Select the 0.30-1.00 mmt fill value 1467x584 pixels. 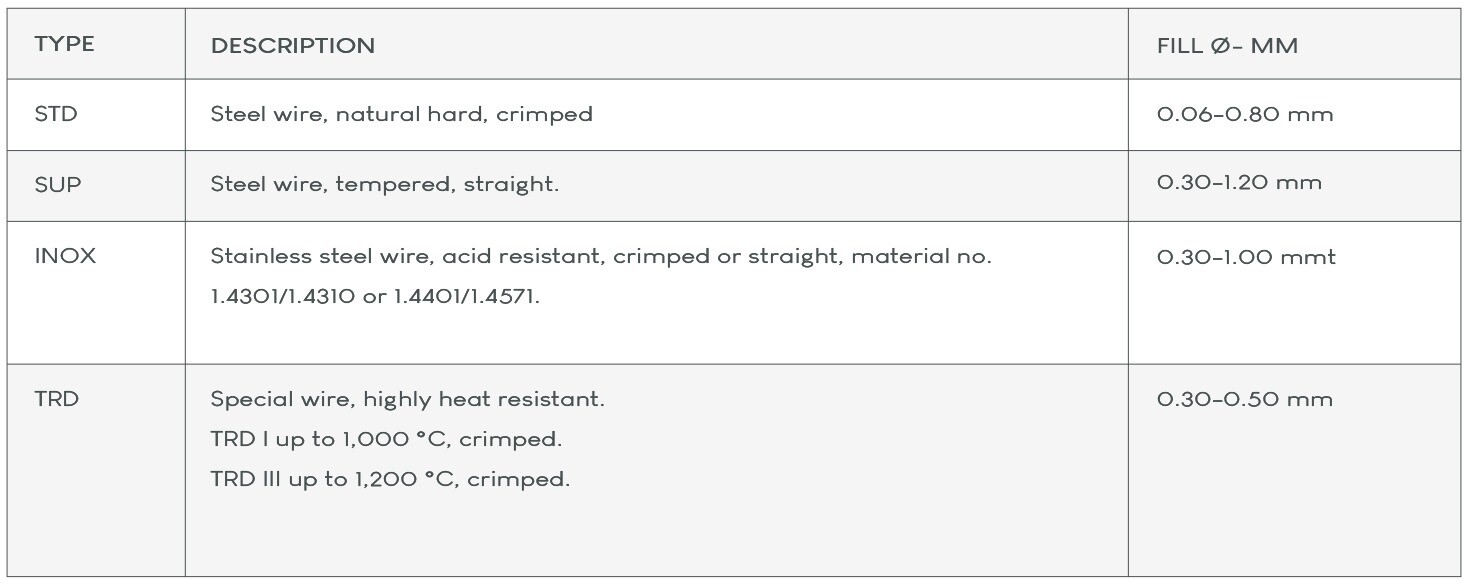(1245, 257)
